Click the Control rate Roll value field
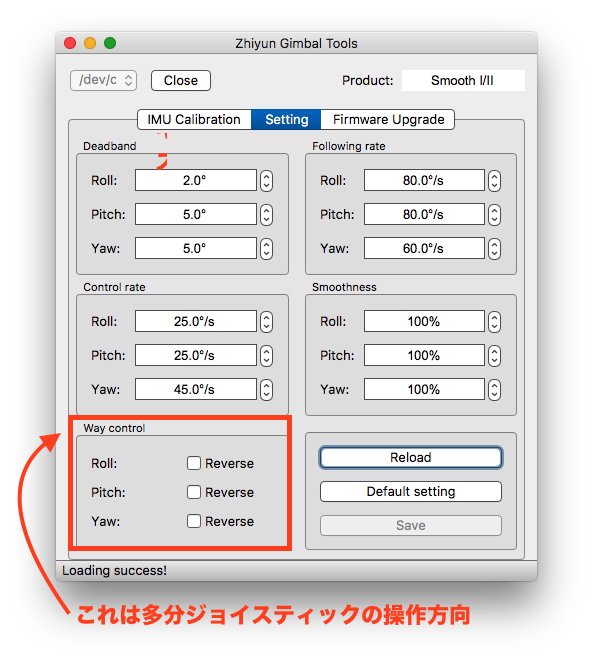 pos(196,321)
